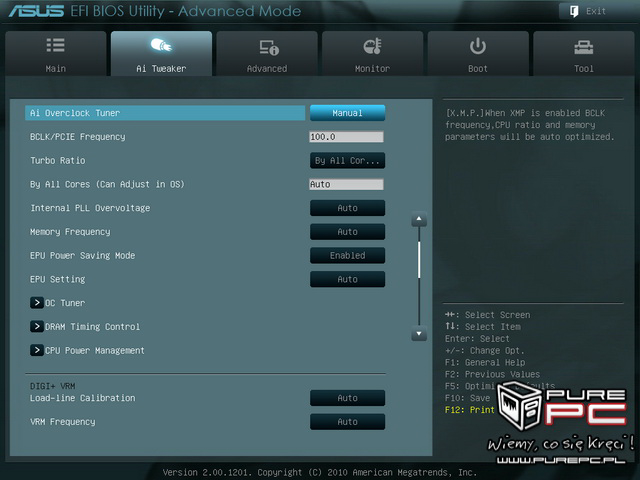This screenshot has height=480, width=640.
Task: Open the Boot tab
Action: click(x=478, y=53)
